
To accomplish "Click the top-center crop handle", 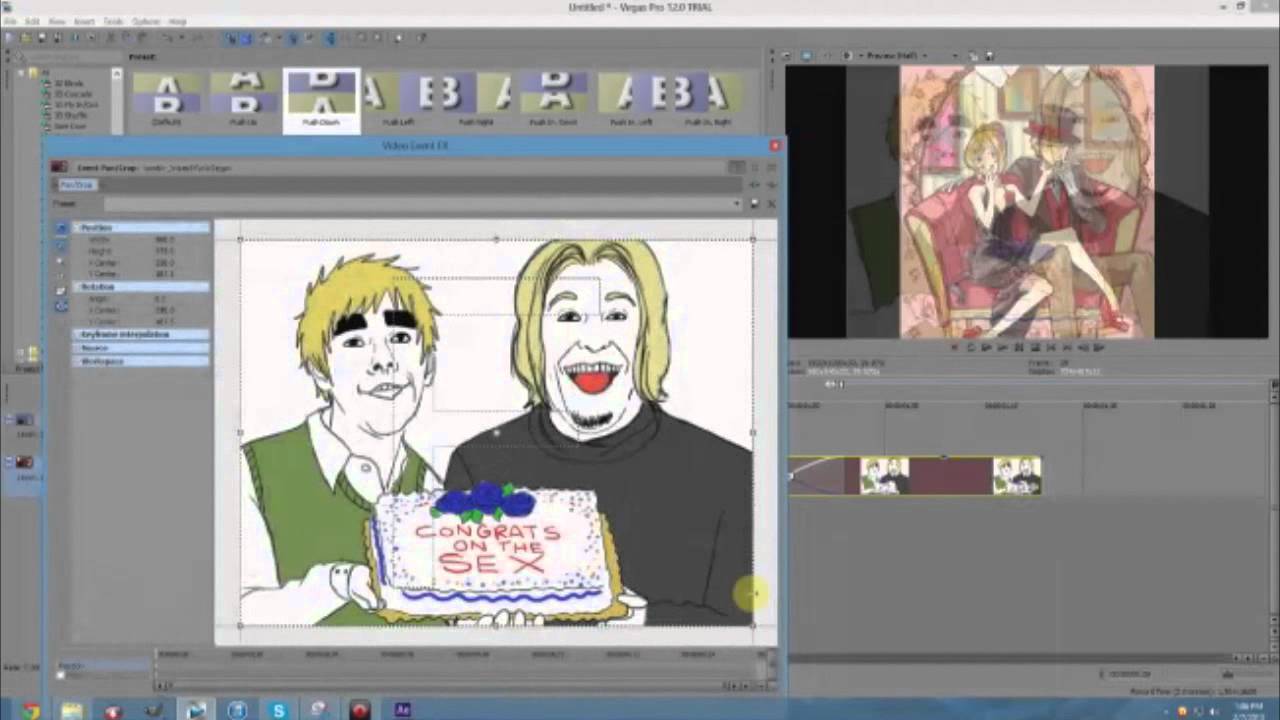I will click(x=497, y=239).
